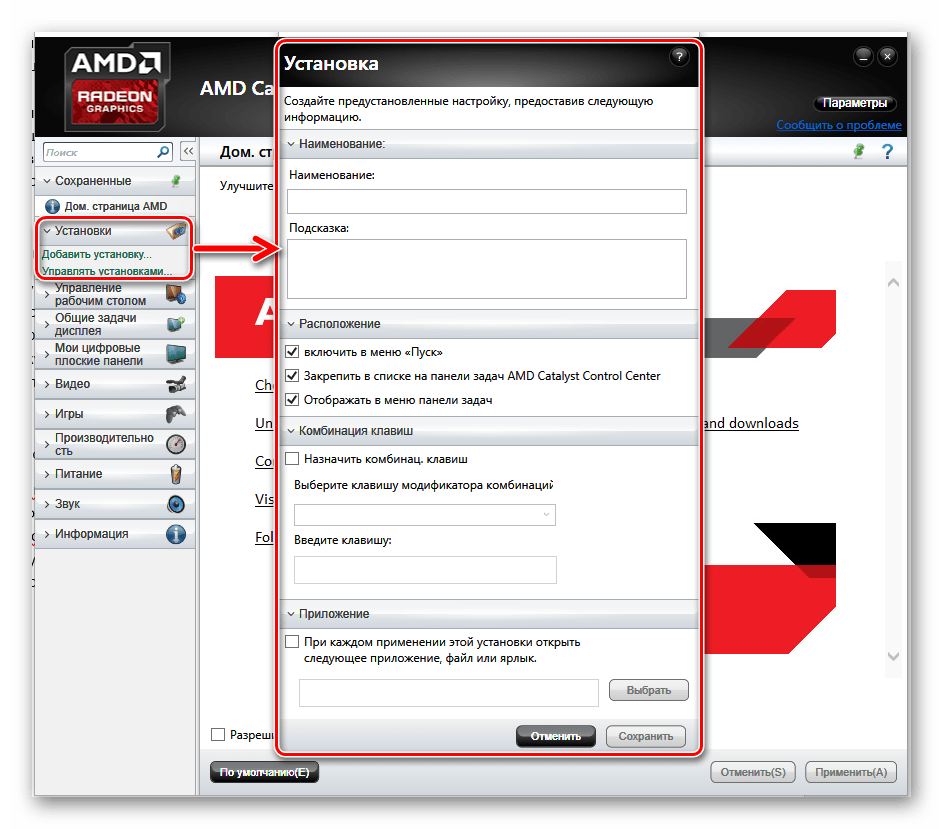Screen dimensions: 943x829
Task: Click the Установки graphics card icon
Action: 176,230
